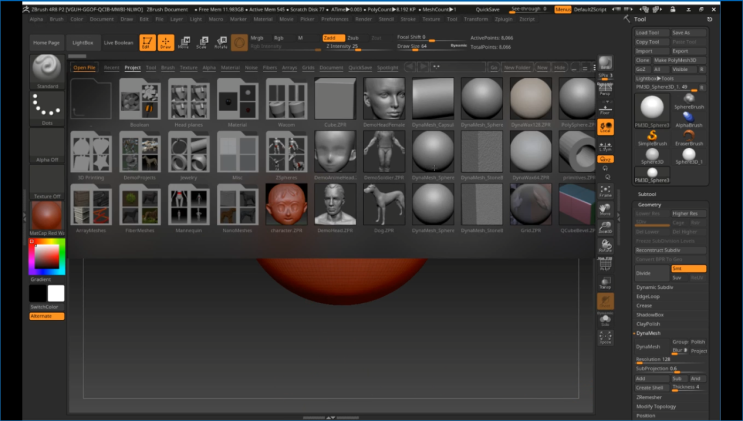Activate the Edit mode button
The image size is (743, 421).
click(x=146, y=42)
